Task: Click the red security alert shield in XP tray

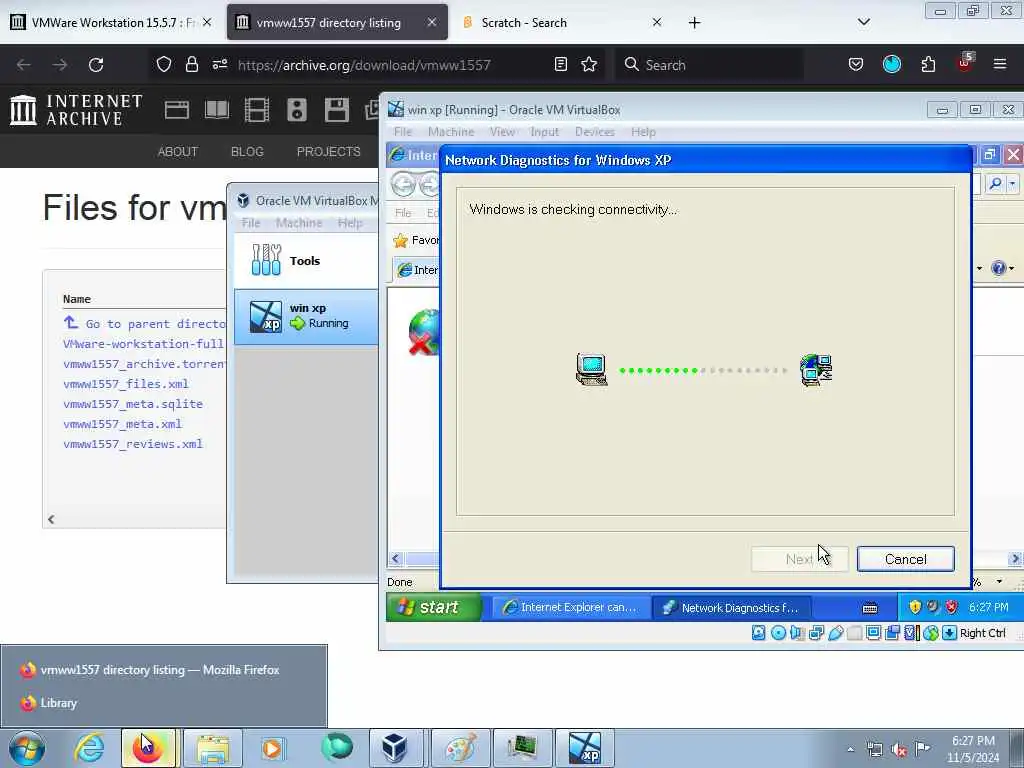Action: pos(952,607)
